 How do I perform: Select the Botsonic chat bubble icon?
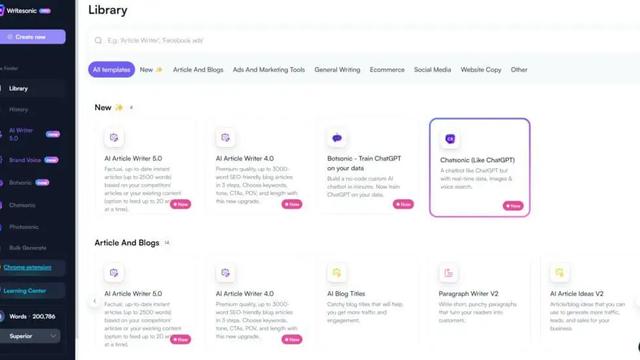coord(337,138)
